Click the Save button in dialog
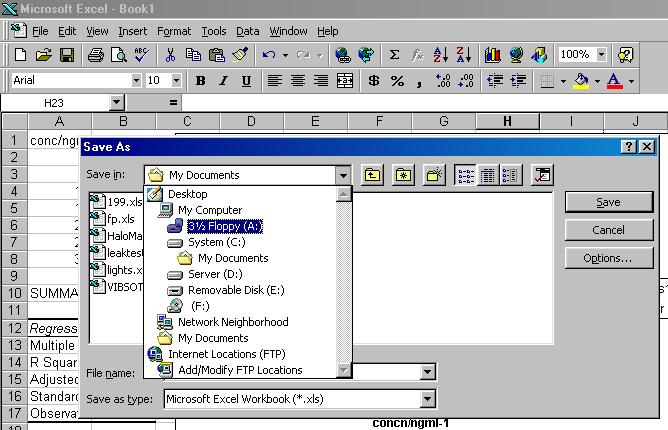668x430 pixels. click(609, 202)
